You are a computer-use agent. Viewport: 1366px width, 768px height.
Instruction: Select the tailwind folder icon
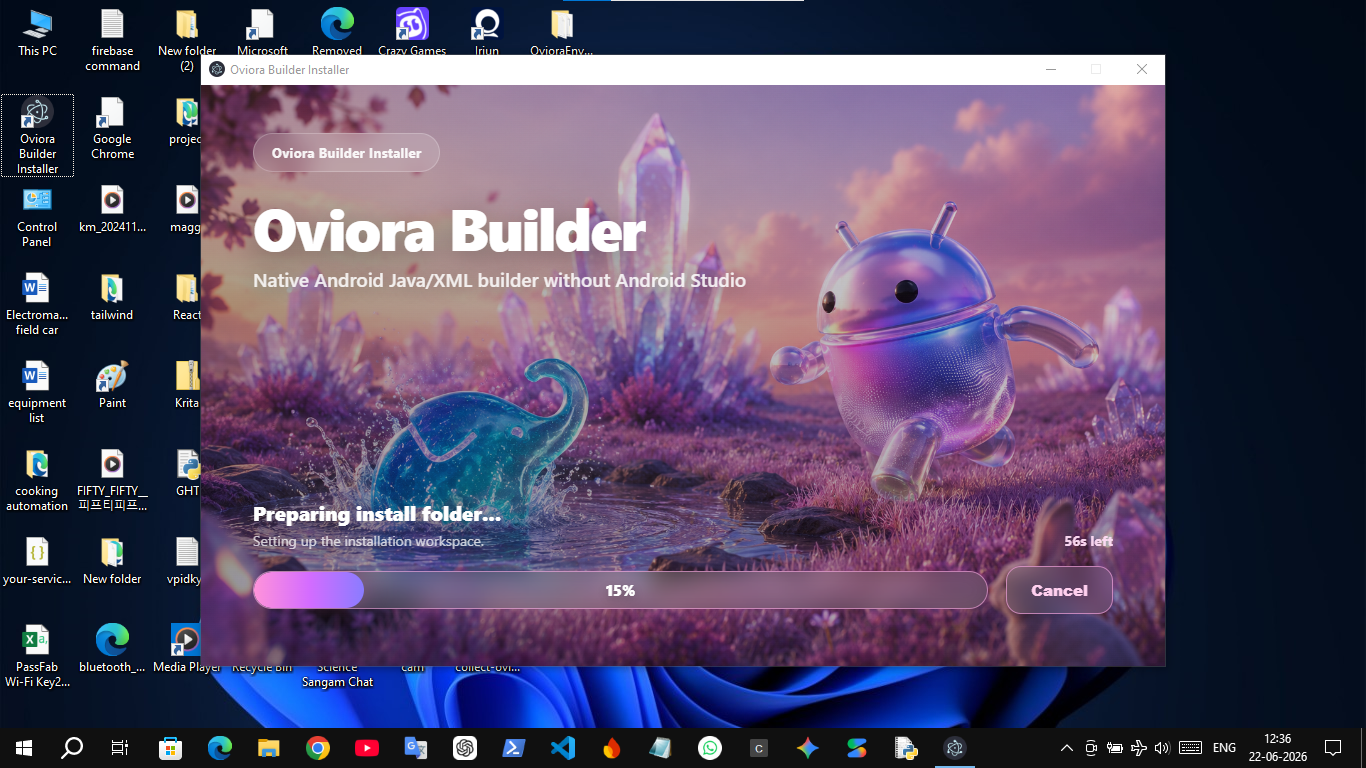[112, 297]
